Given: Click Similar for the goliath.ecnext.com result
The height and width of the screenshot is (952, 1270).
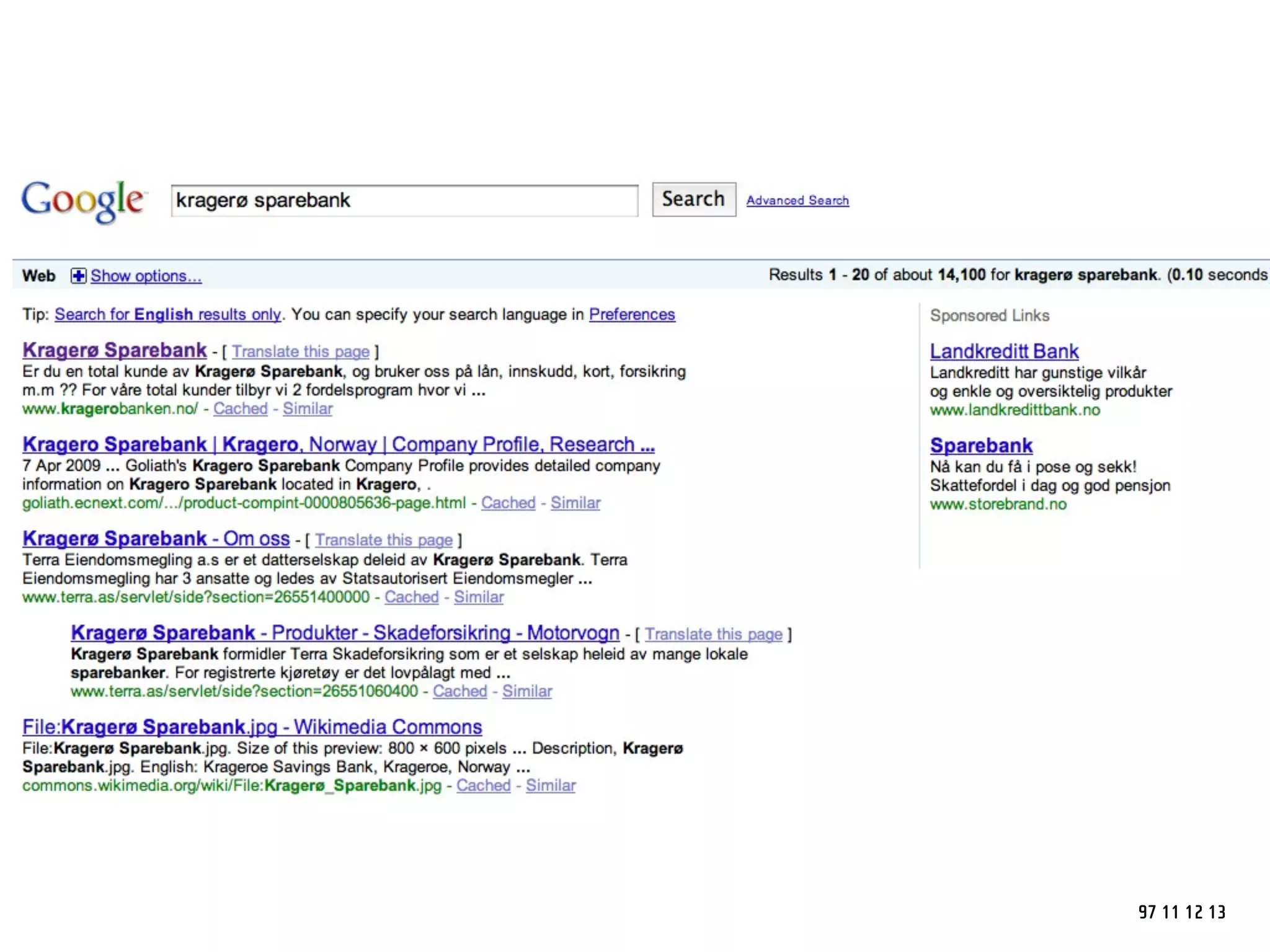Looking at the screenshot, I should pyautogui.click(x=575, y=503).
